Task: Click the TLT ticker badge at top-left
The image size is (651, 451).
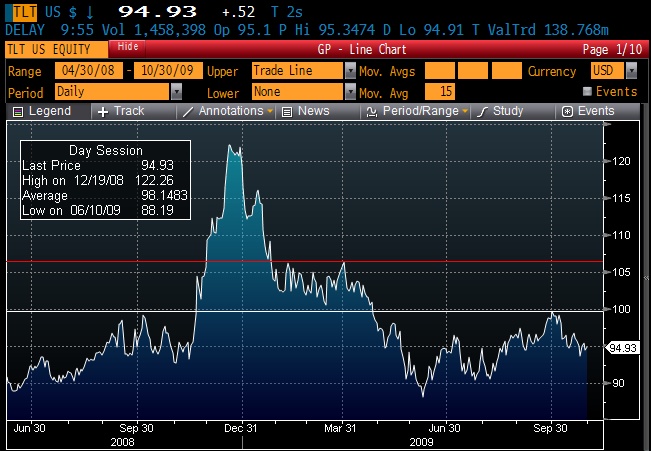Action: coord(19,10)
